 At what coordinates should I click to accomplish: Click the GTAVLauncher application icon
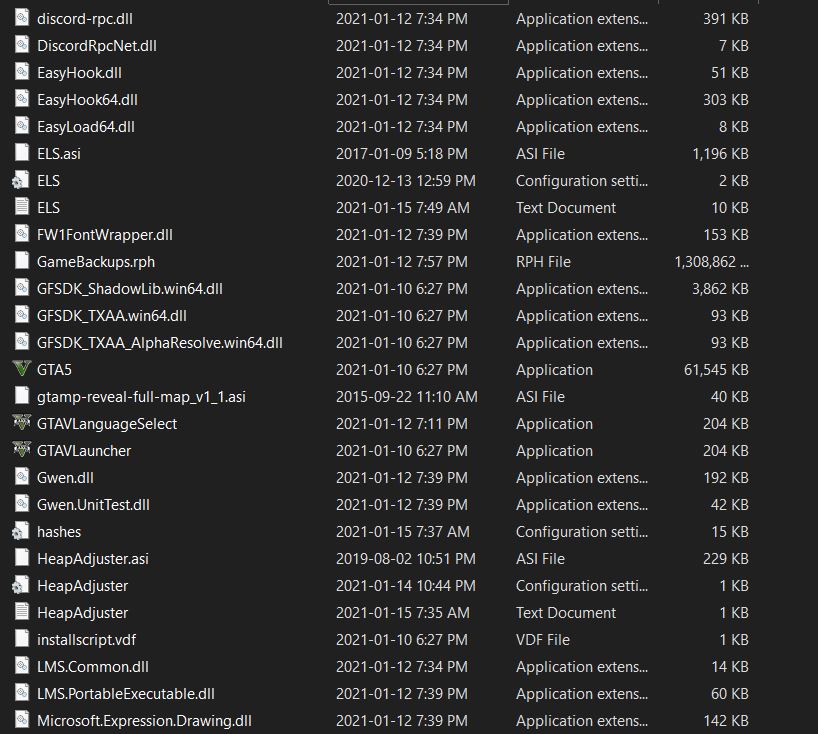[21, 450]
